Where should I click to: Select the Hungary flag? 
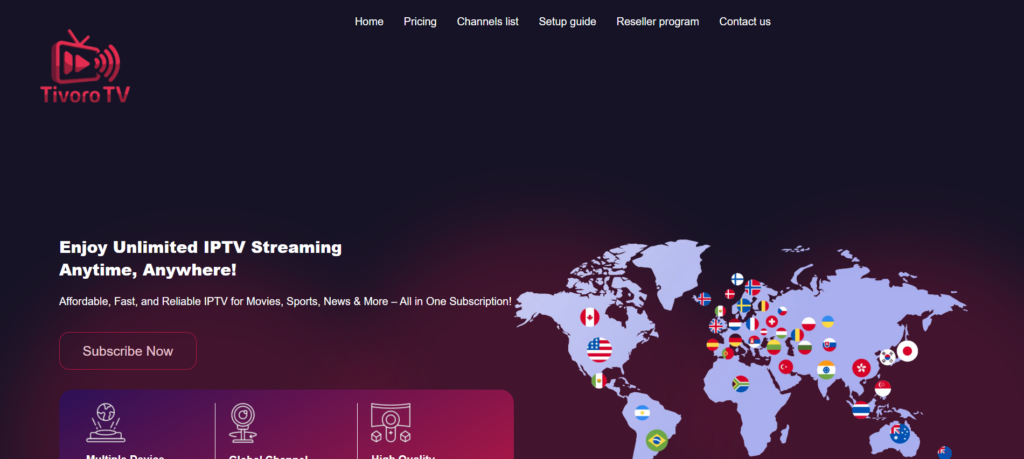pos(781,333)
